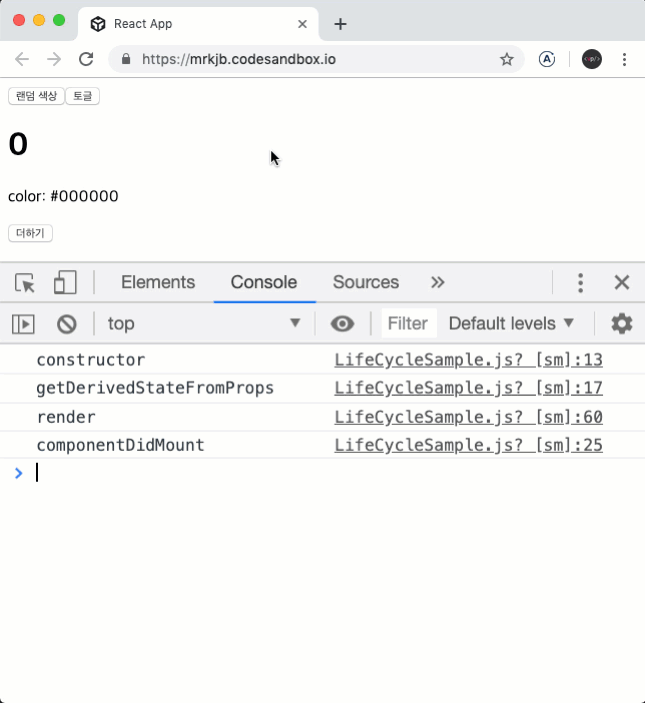Open LifeCycleSample.js link at line 60
Image resolution: width=645 pixels, height=703 pixels.
click(468, 417)
